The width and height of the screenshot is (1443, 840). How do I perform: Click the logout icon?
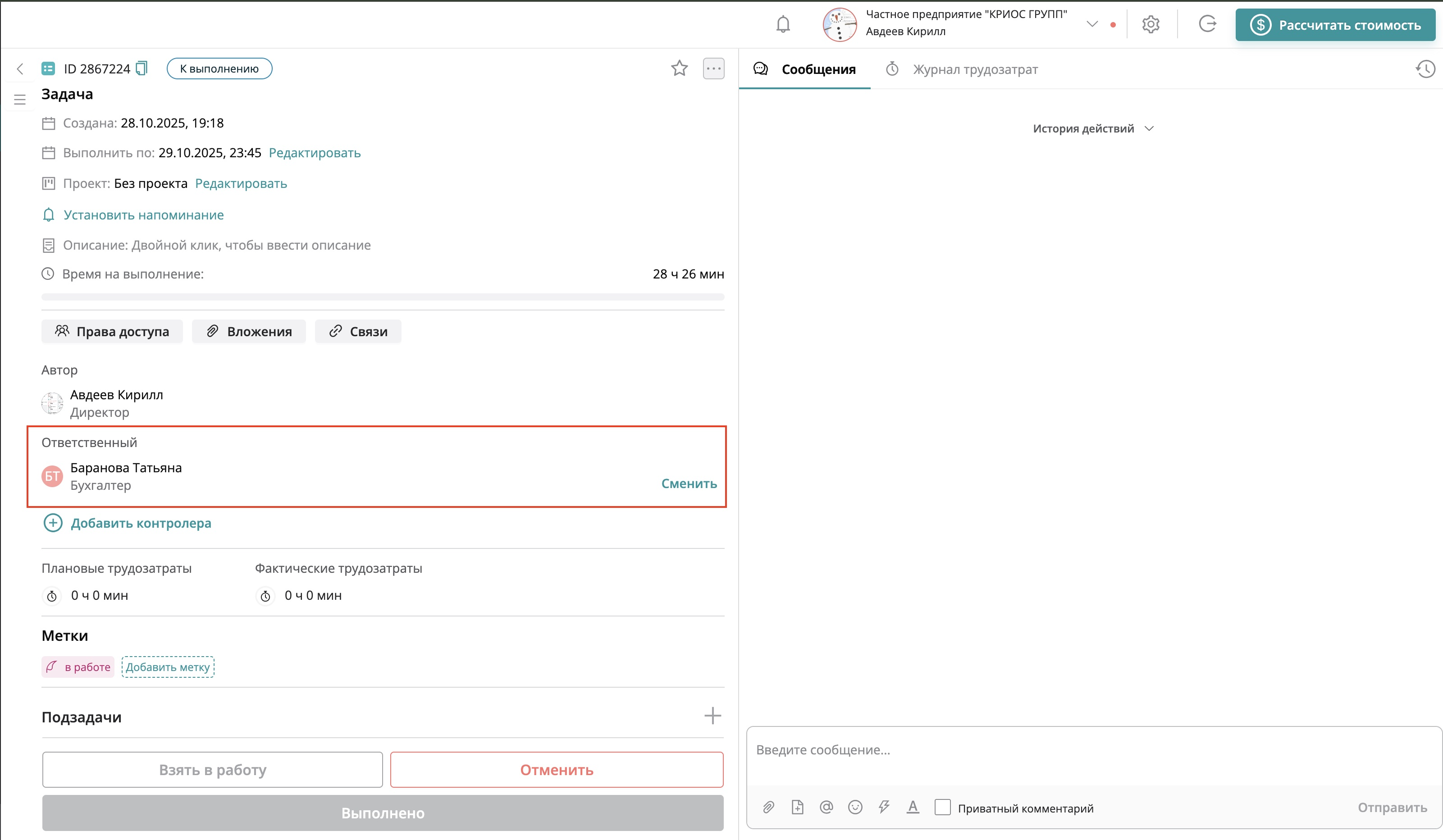tap(1207, 24)
